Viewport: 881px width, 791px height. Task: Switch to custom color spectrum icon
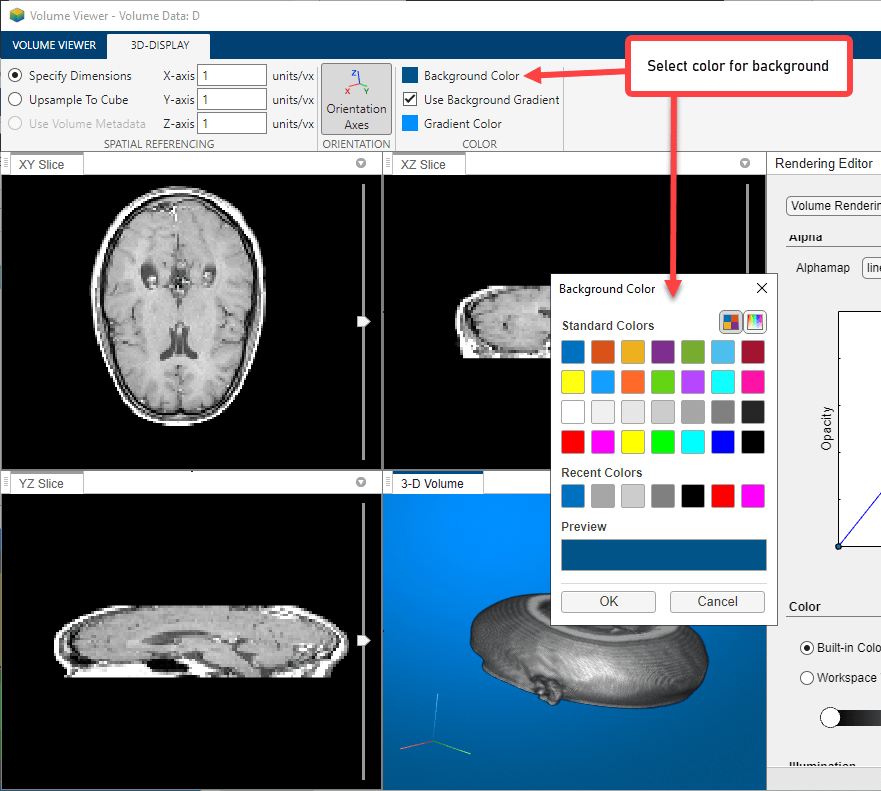pos(755,322)
